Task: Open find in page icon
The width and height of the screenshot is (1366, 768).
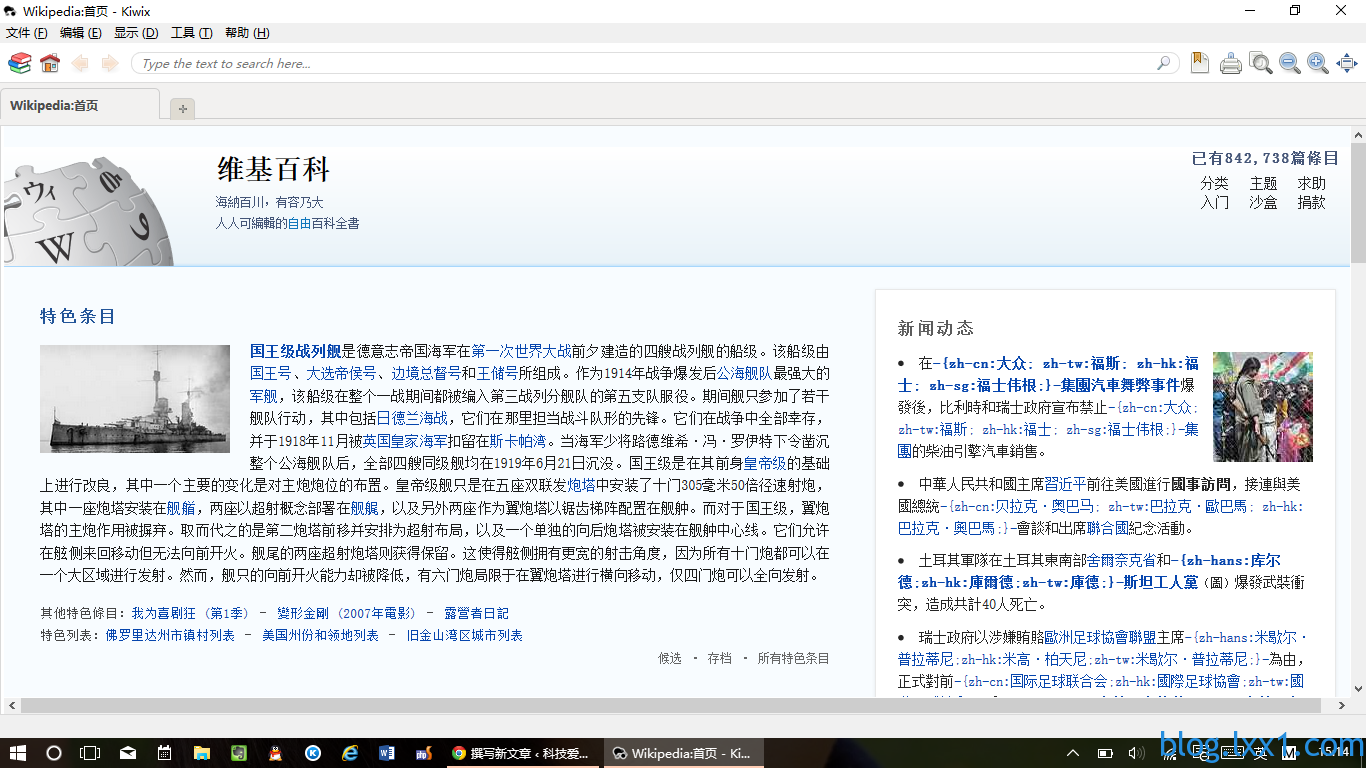Action: [1261, 64]
